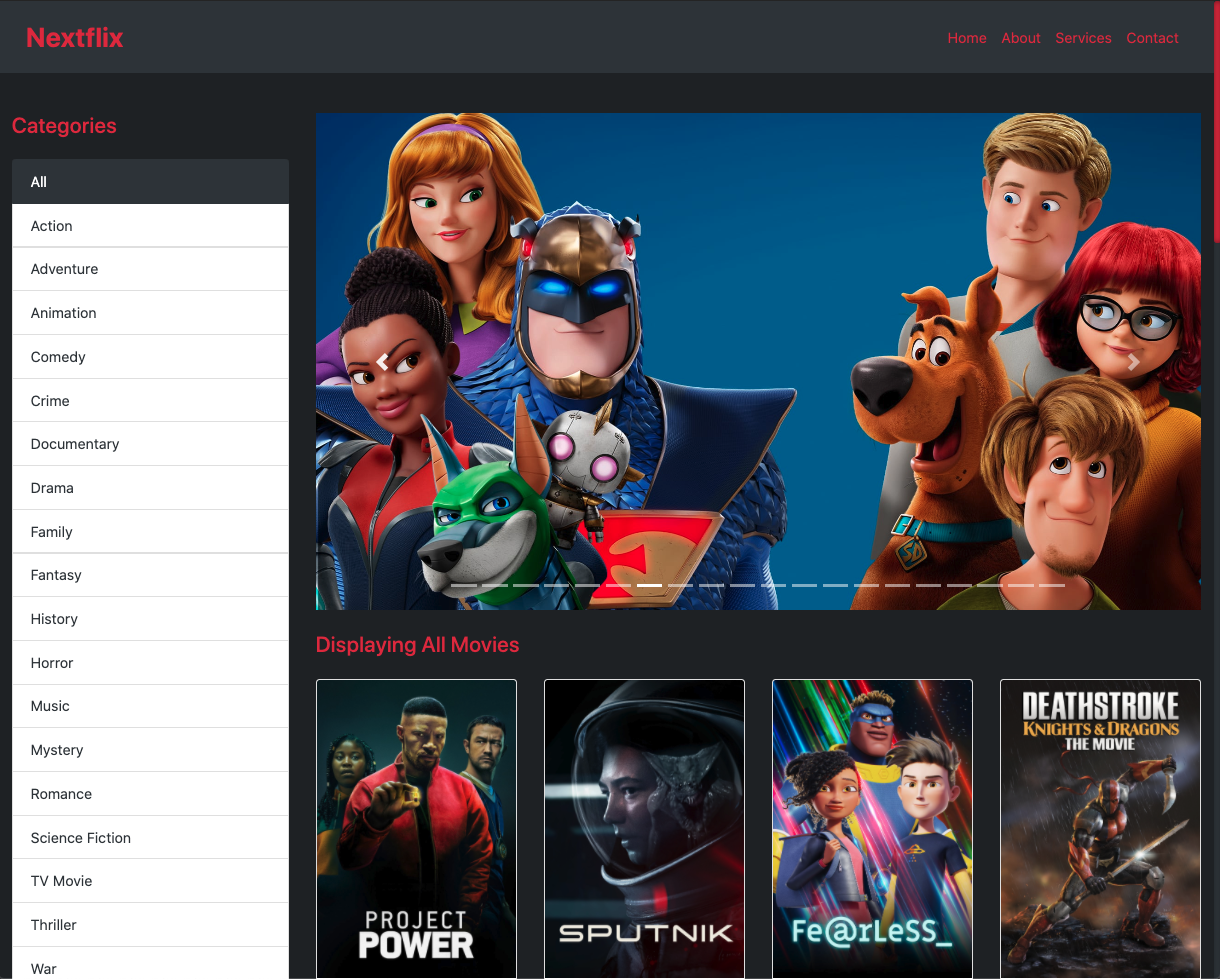Open the Fearless movie poster
Screen dimensions: 1220x979
coord(872,829)
